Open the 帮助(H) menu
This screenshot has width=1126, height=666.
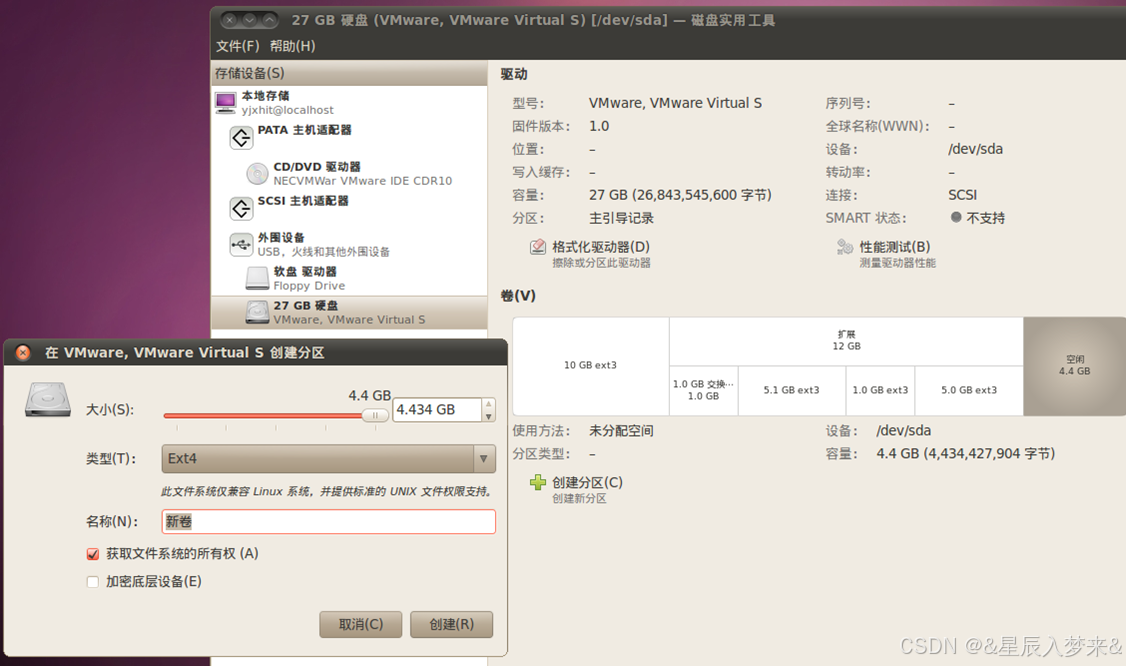[x=292, y=46]
